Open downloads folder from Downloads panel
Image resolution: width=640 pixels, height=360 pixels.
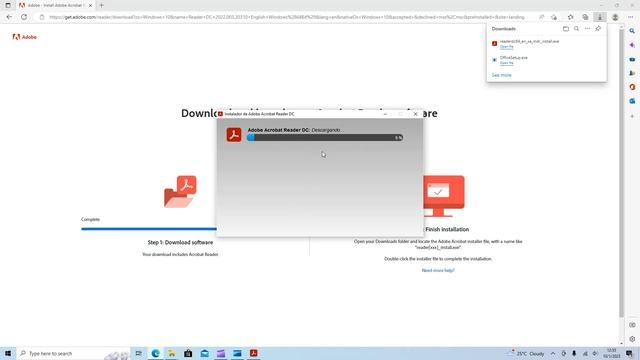[566, 29]
